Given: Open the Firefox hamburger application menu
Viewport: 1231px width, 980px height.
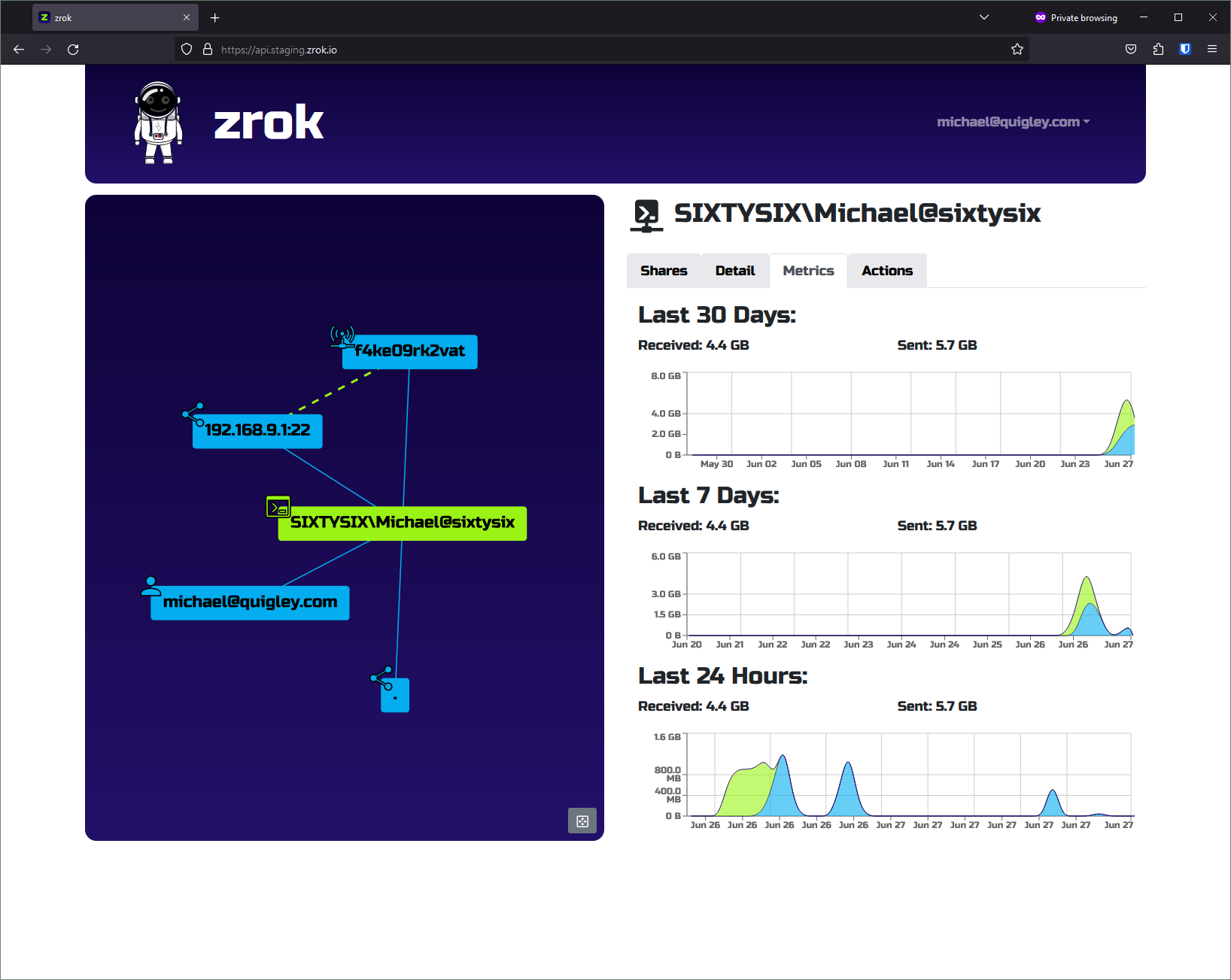Looking at the screenshot, I should 1212,50.
